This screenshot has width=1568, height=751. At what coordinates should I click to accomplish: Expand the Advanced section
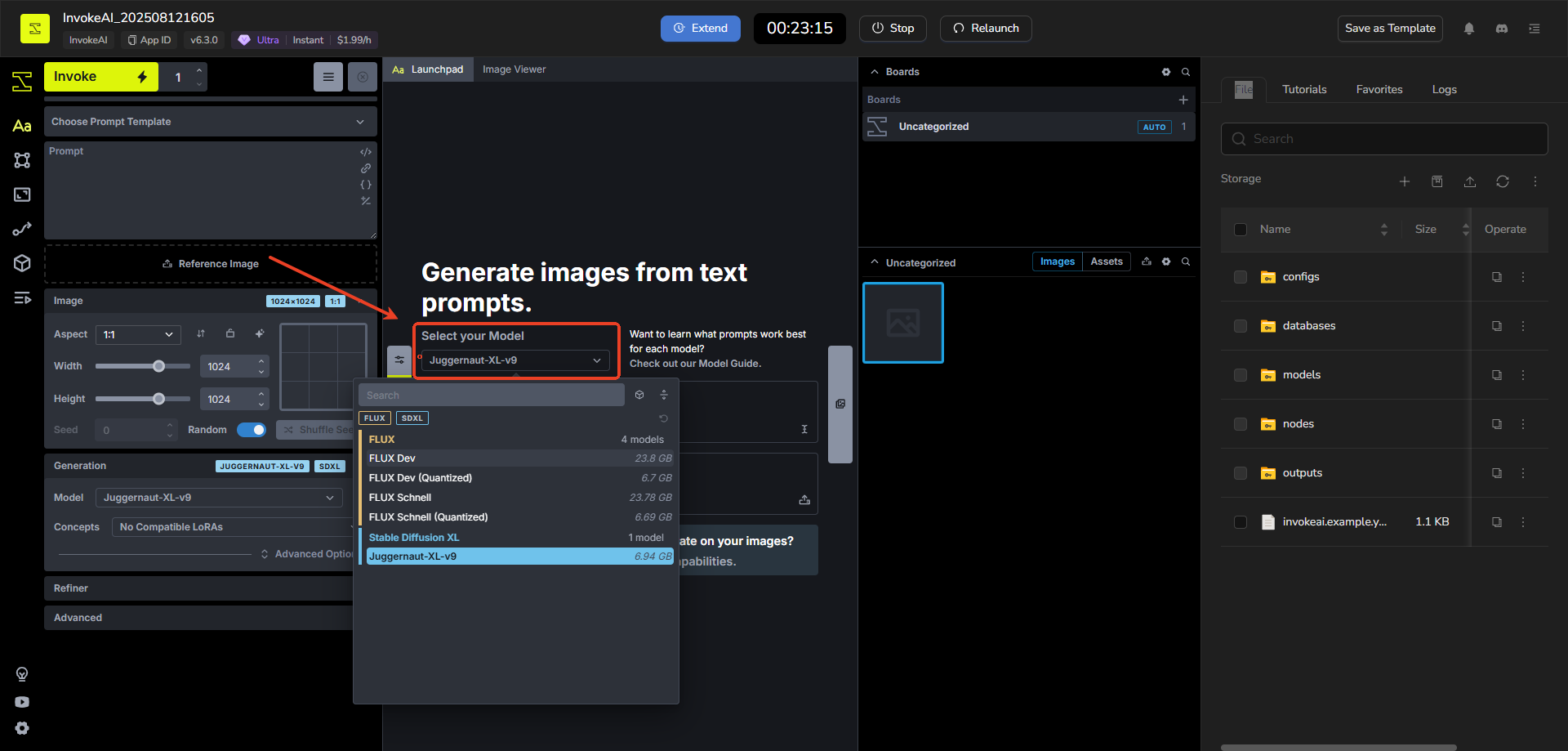pyautogui.click(x=198, y=618)
